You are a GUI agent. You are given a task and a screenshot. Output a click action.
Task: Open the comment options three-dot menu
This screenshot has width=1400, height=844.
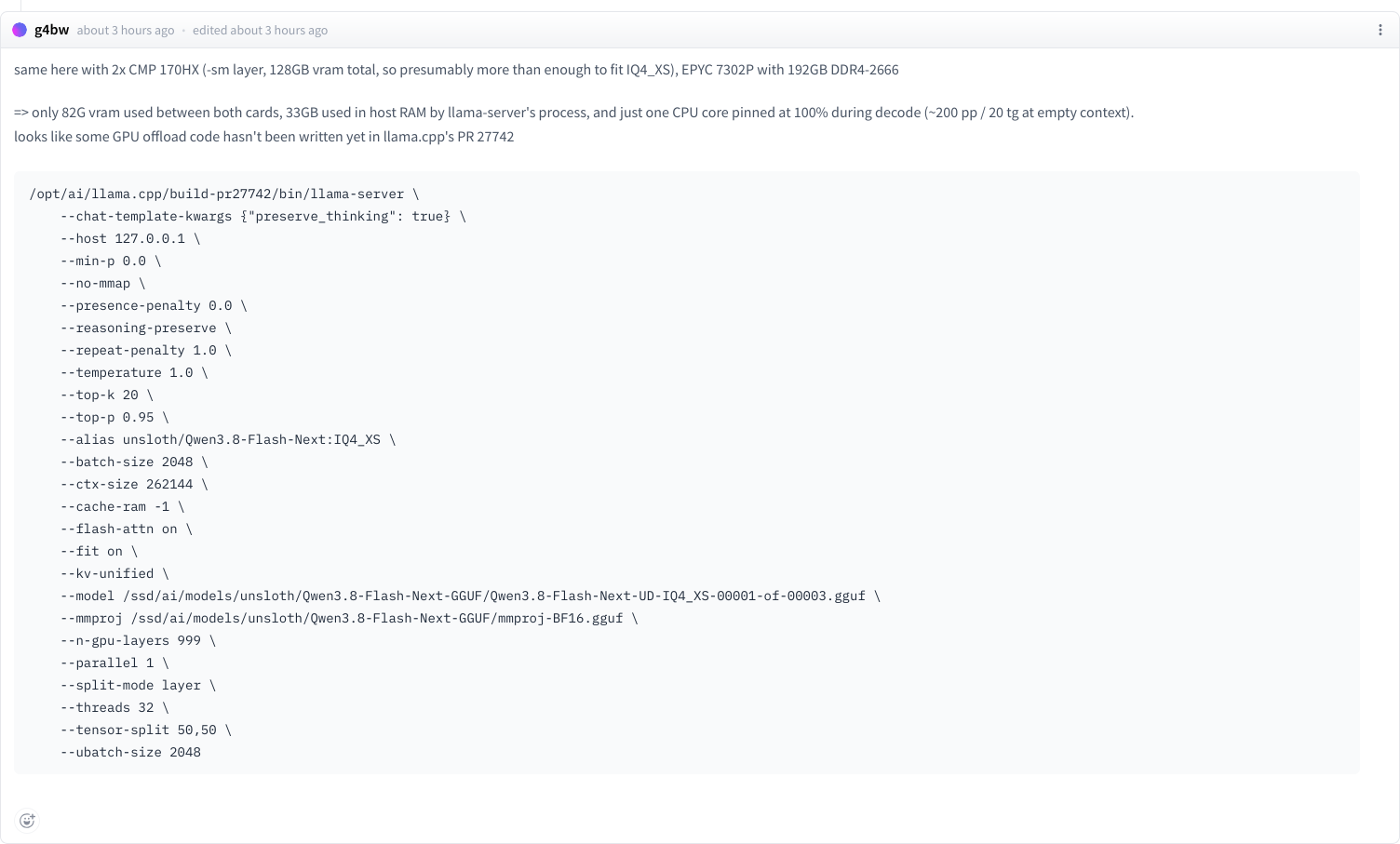(1380, 30)
